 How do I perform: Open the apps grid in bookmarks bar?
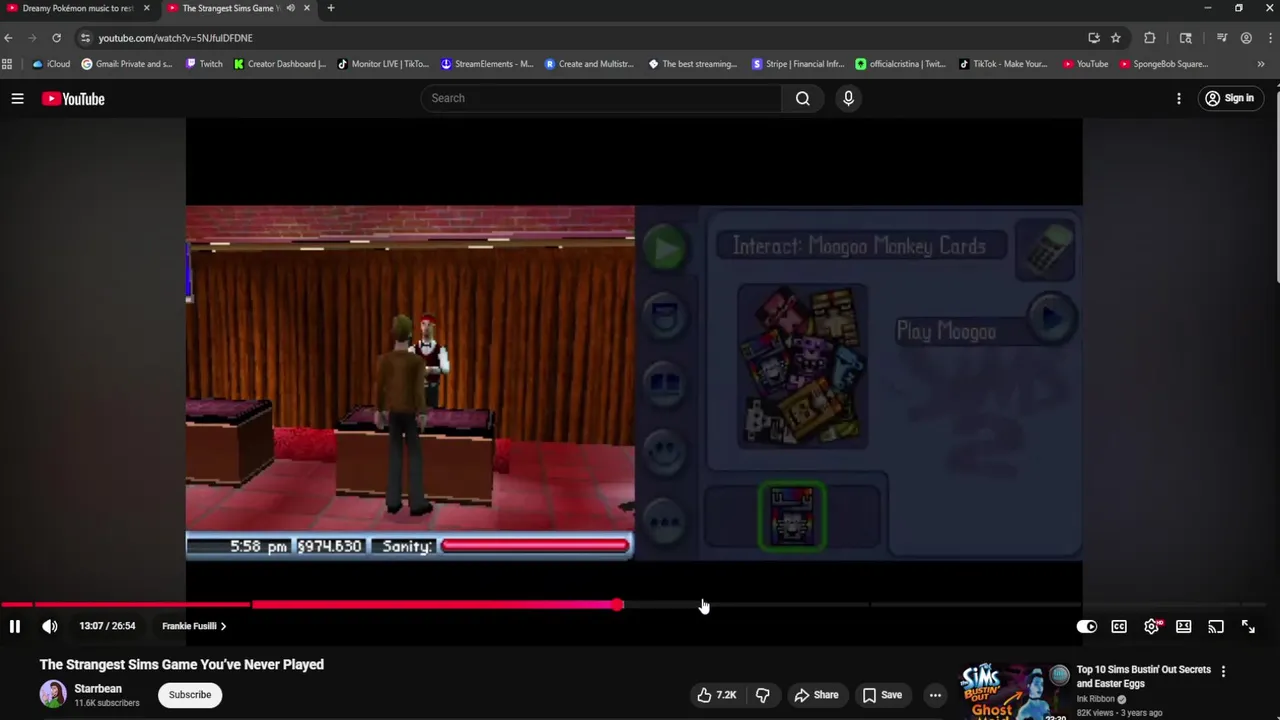(x=7, y=64)
